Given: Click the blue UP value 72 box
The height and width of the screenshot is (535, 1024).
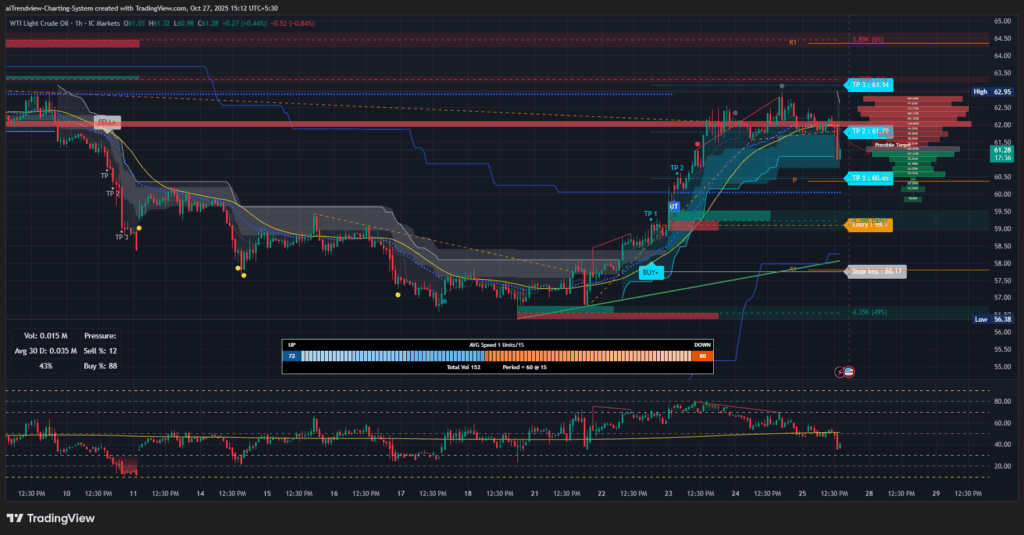Looking at the screenshot, I should pyautogui.click(x=292, y=355).
